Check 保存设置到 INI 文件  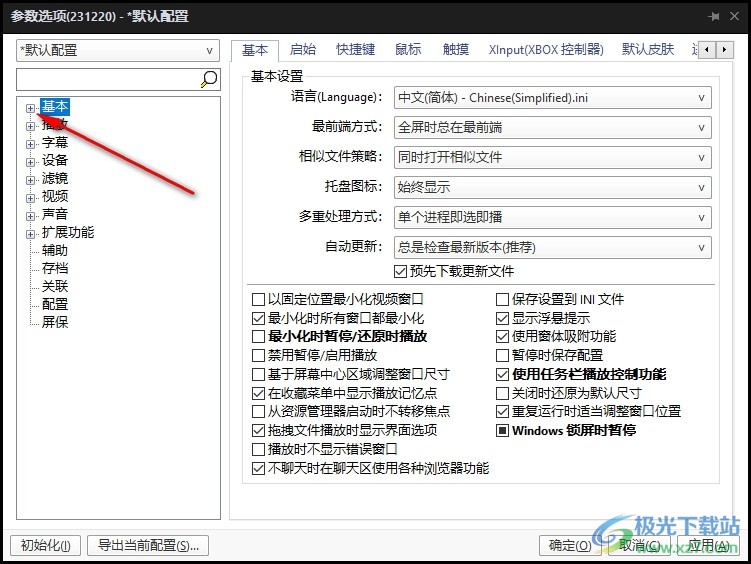tap(502, 300)
